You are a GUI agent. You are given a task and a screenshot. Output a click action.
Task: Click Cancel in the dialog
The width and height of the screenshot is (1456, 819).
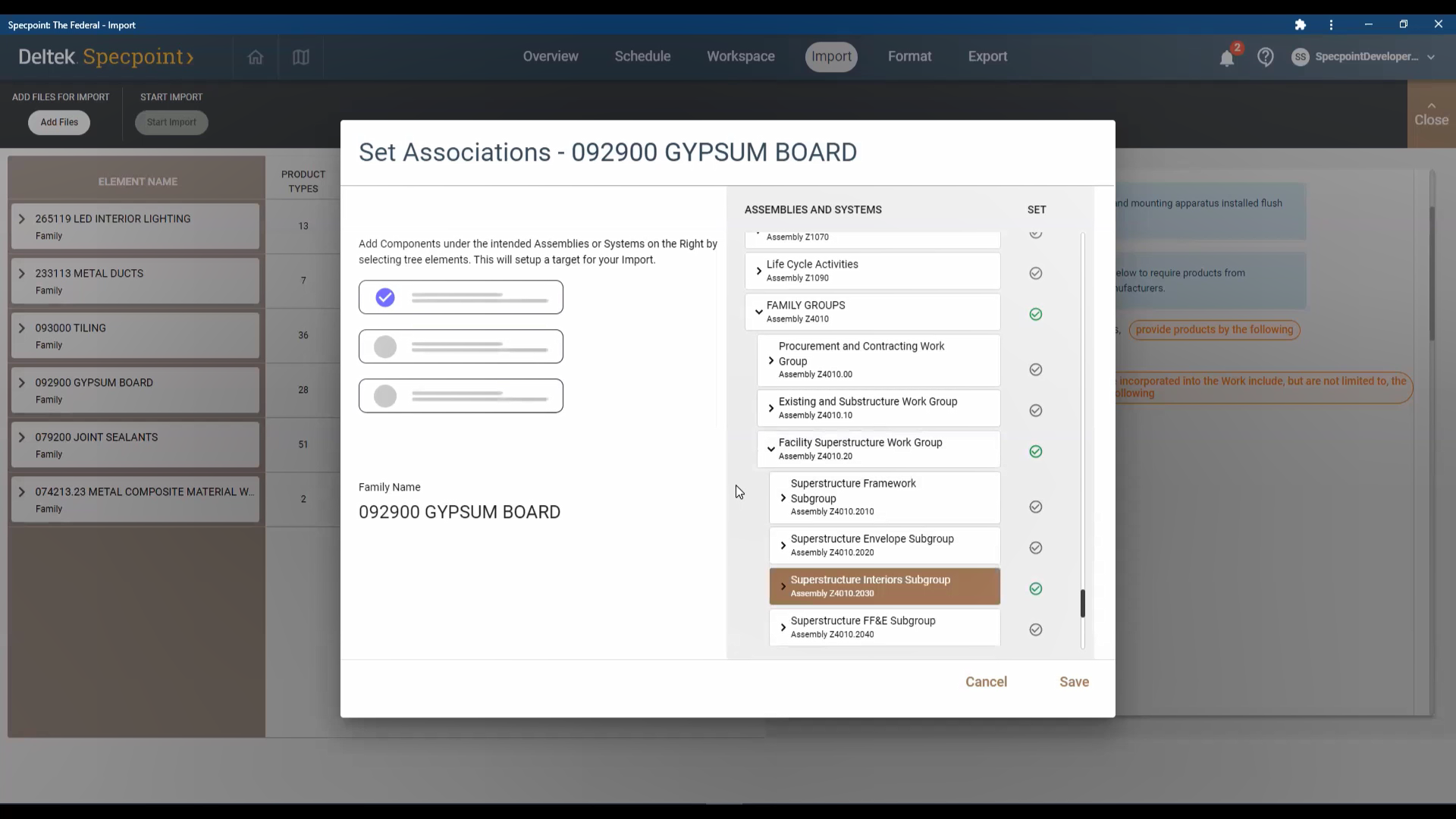coord(986,682)
